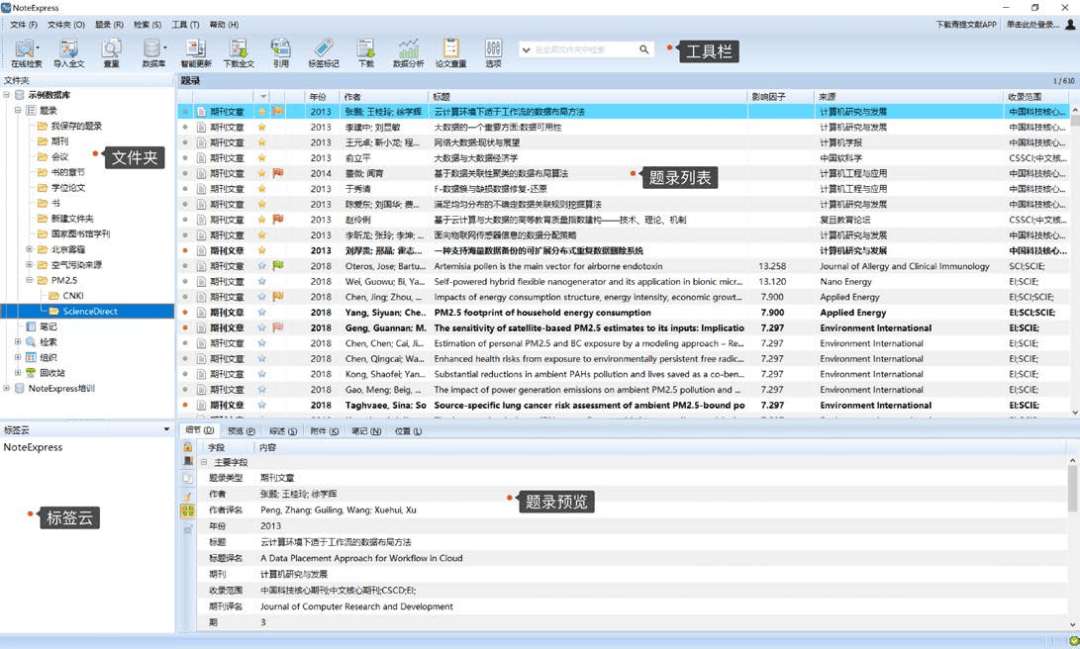Sort records by the 来源 column header
This screenshot has width=1080, height=649.
908,96
